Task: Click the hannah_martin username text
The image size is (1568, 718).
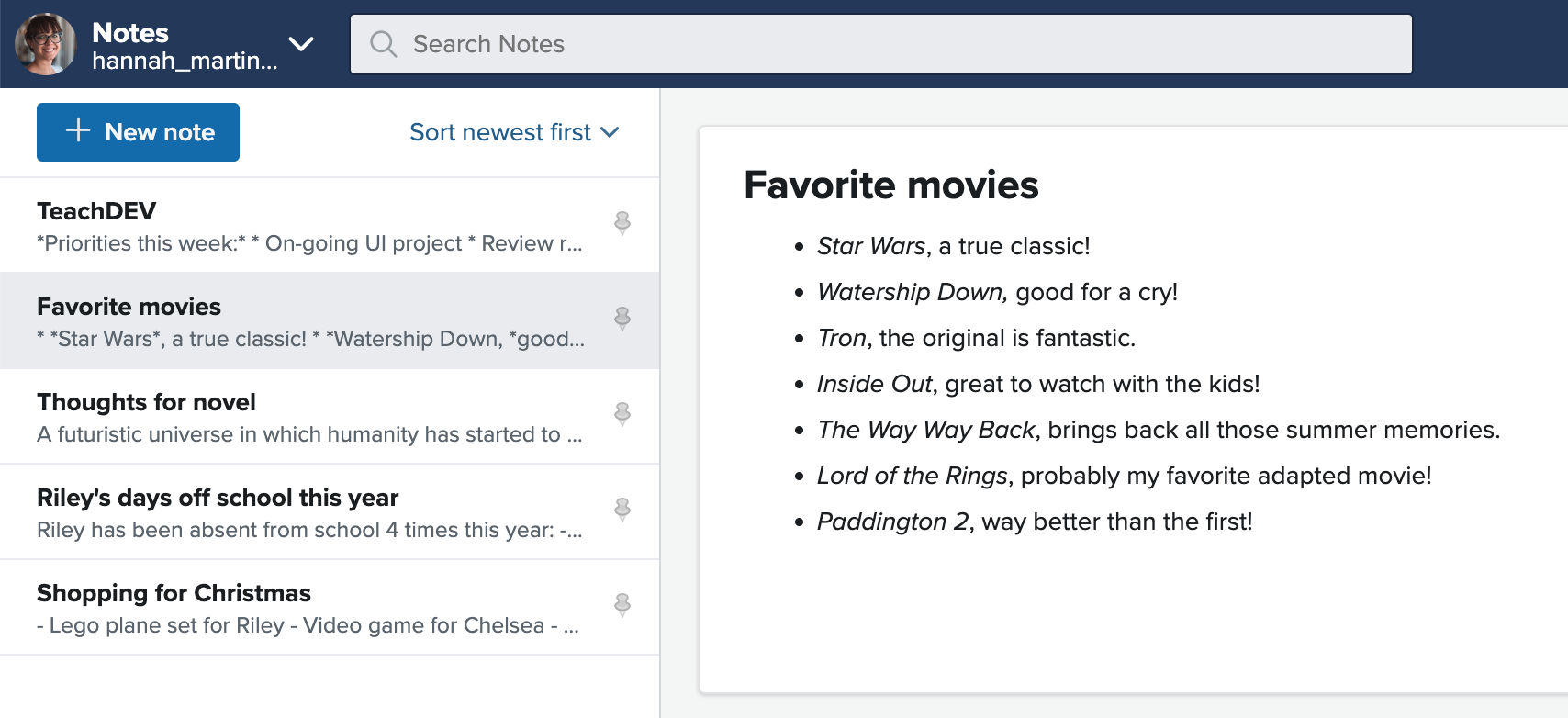Action: tap(185, 61)
